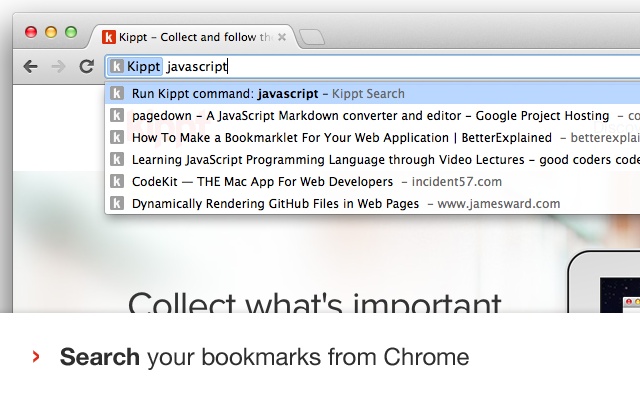Screen dimensions: 640x400
Task: Click the Kippt keyword chip in the omnibox
Action: pos(136,67)
